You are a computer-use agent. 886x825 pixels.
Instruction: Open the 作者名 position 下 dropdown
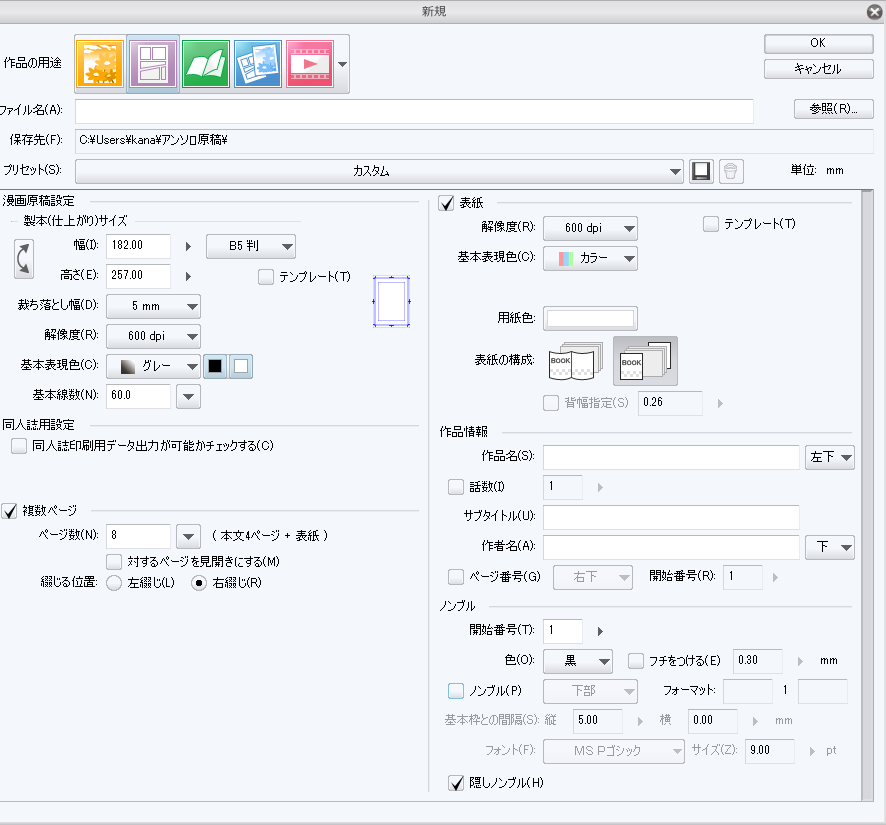pos(830,547)
